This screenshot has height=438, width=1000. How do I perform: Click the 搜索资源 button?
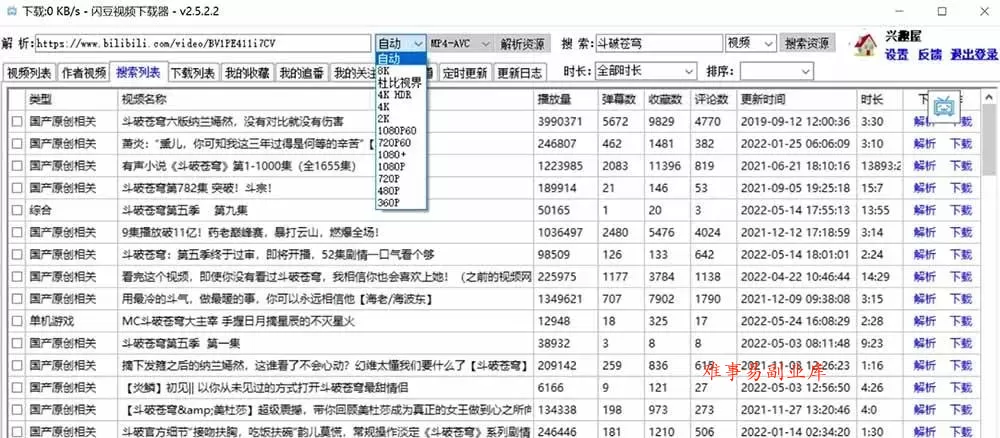807,43
